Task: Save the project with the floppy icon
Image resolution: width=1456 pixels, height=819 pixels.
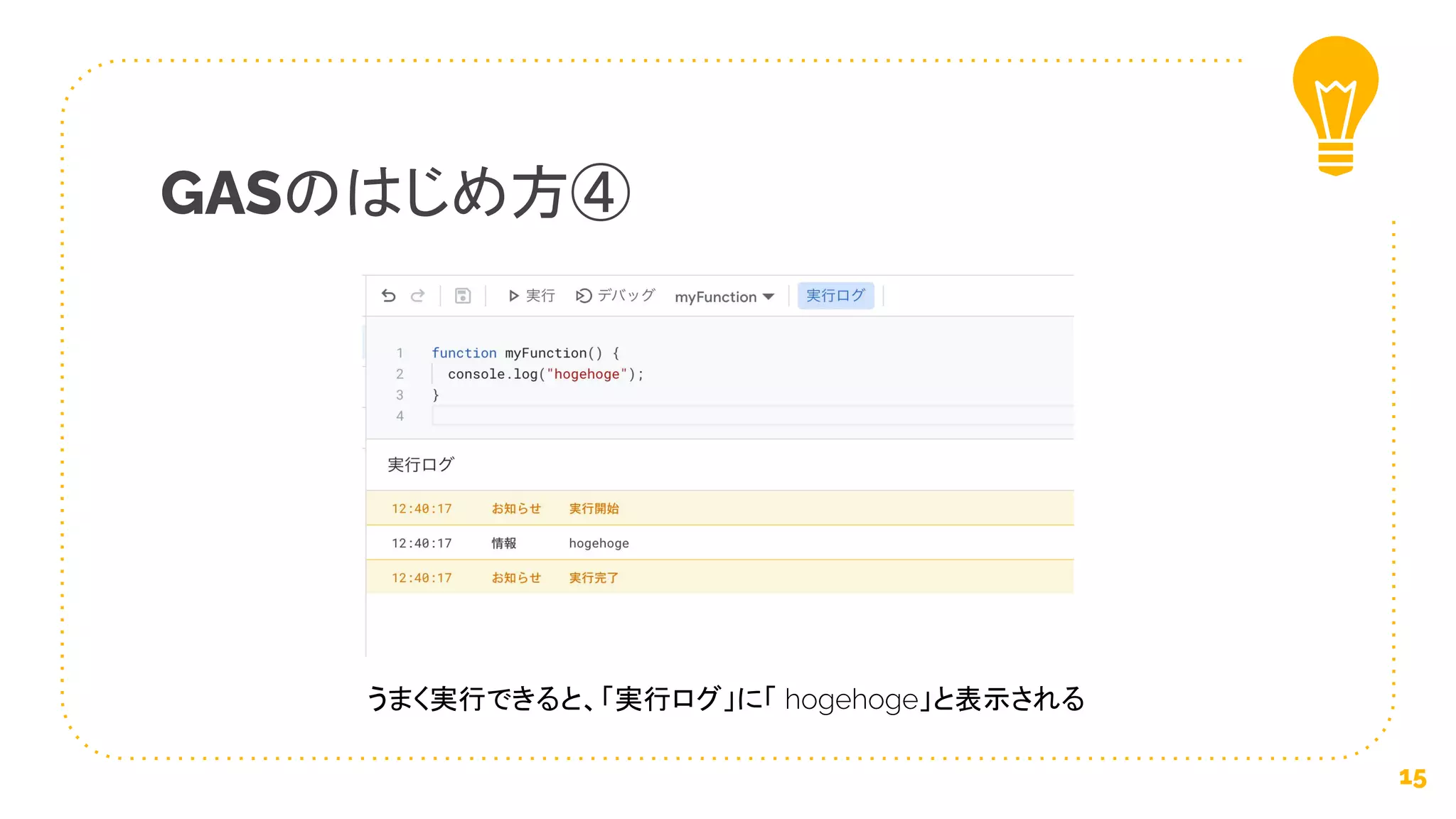Action: point(463,296)
